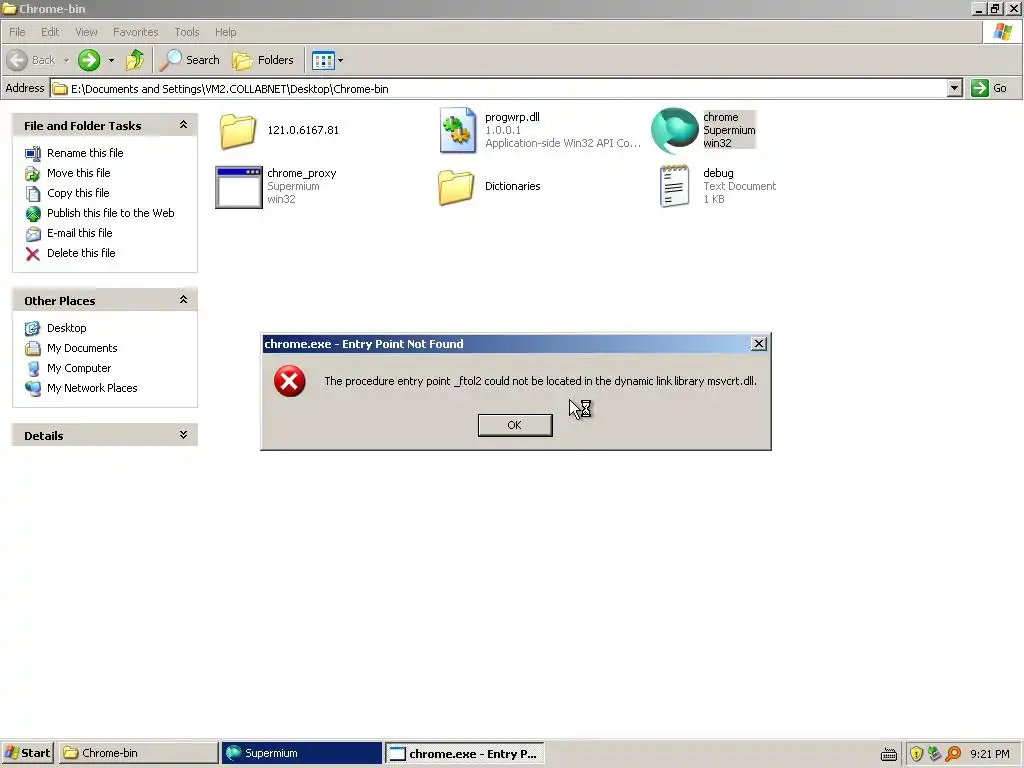
Task: Open the Views dropdown arrow
Action: coord(340,61)
